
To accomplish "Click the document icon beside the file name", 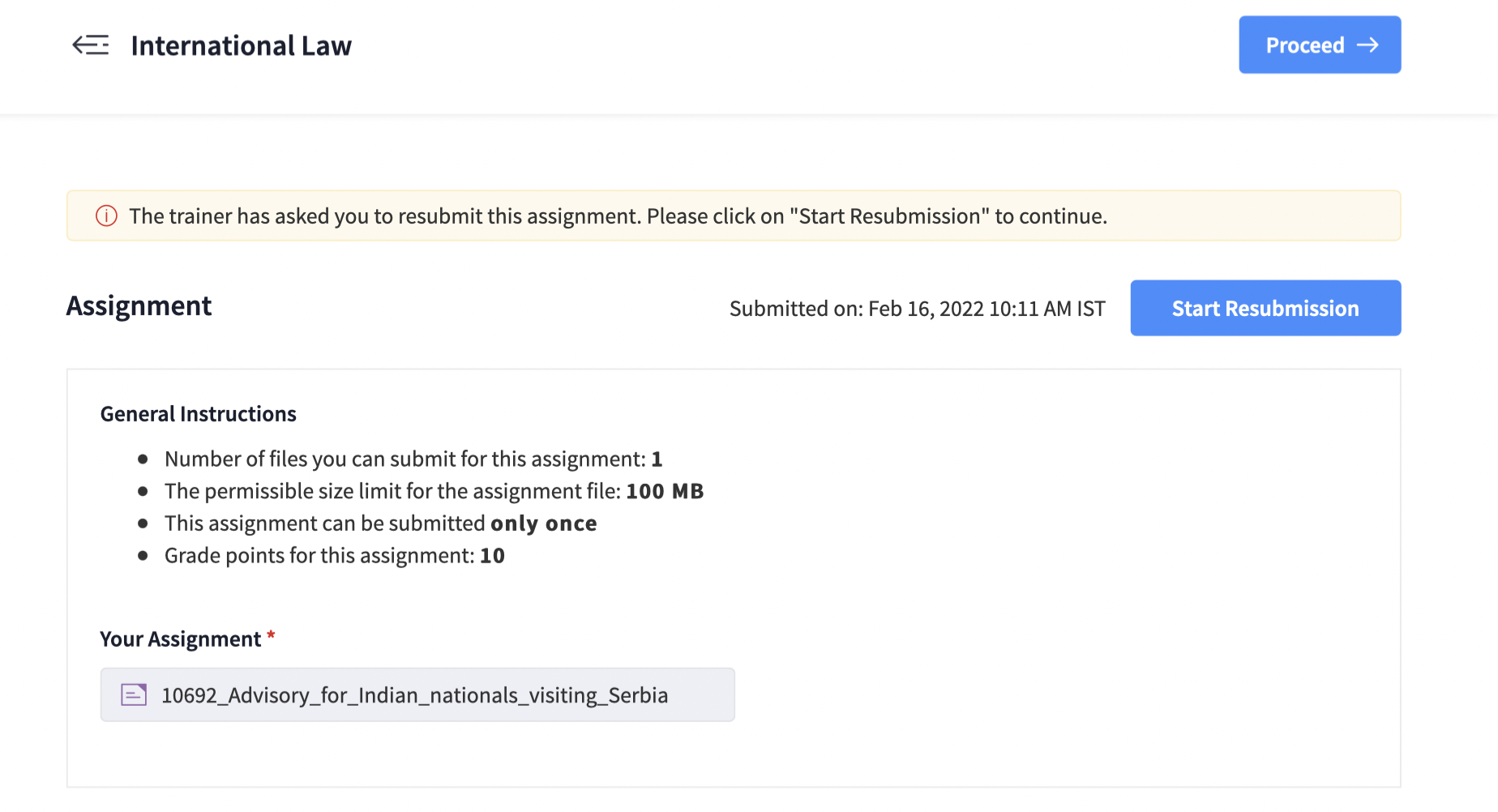I will click(134, 694).
